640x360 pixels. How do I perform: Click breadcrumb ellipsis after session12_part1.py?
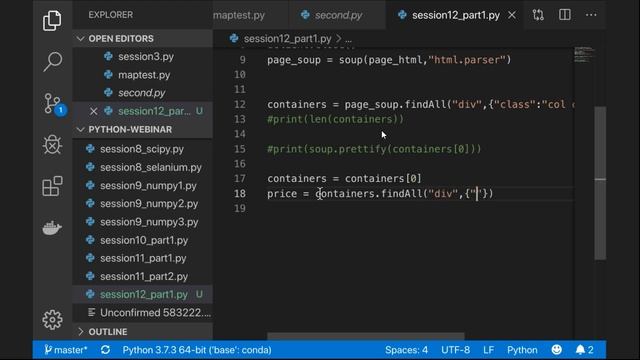[x=348, y=39]
